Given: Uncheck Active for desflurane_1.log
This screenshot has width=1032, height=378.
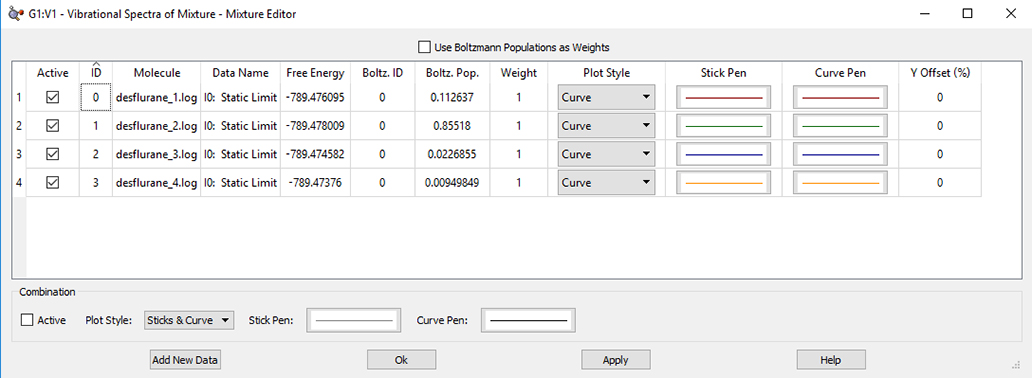Looking at the screenshot, I should 52,97.
